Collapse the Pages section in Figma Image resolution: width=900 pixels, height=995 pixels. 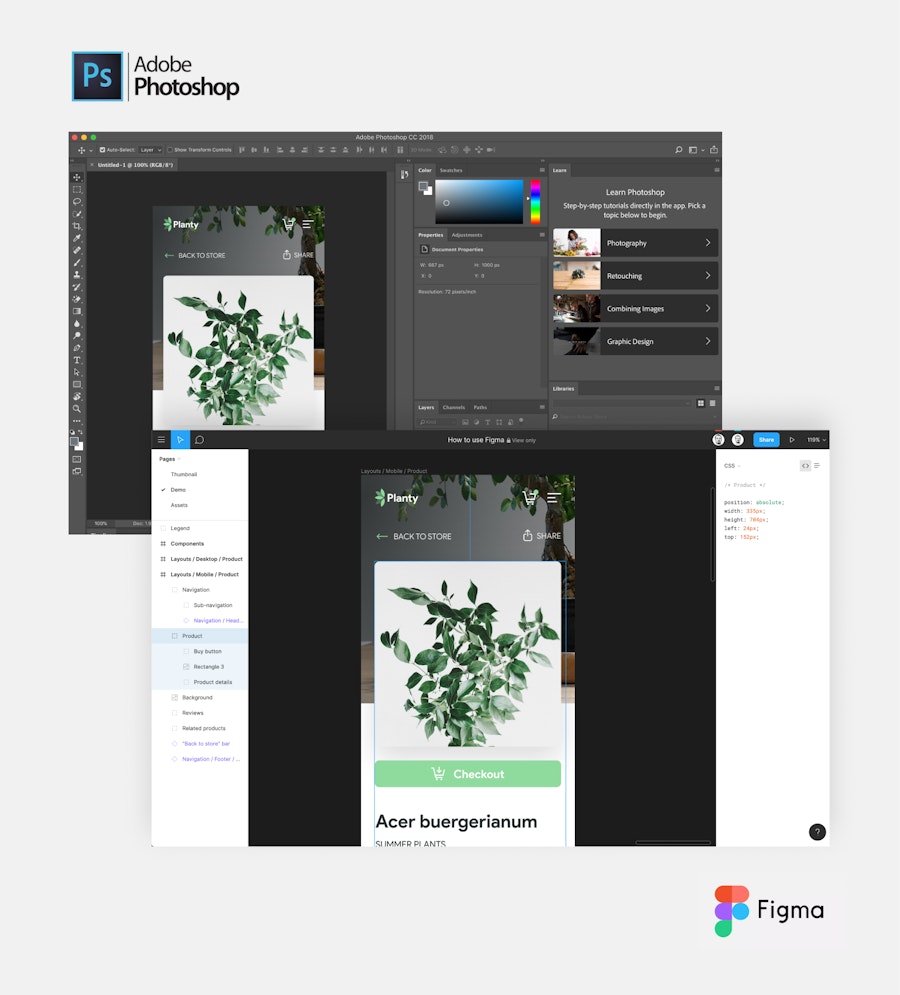click(169, 459)
